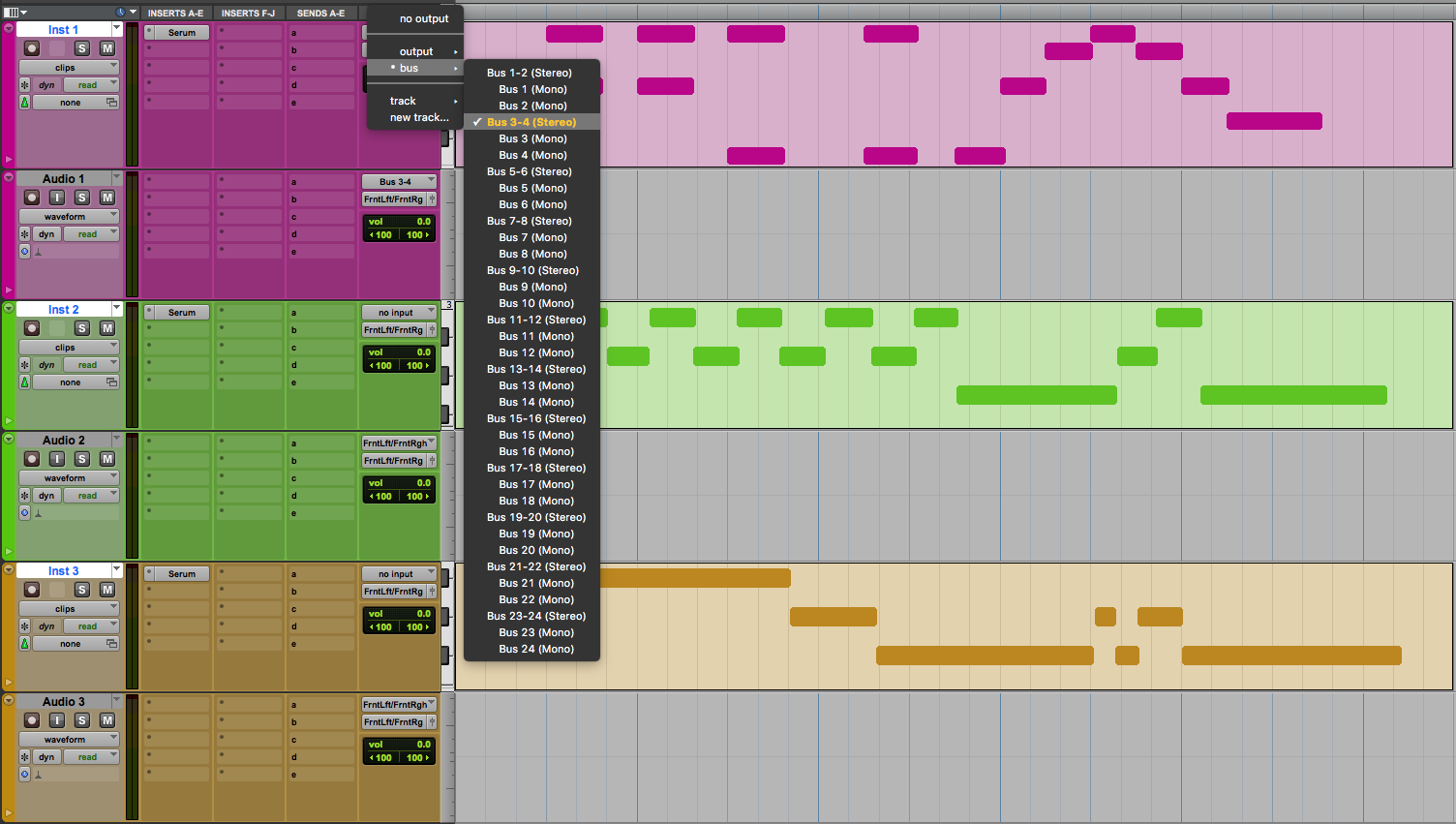This screenshot has width=1456, height=824.
Task: Click the Inst 1 track name field
Action: (x=63, y=29)
